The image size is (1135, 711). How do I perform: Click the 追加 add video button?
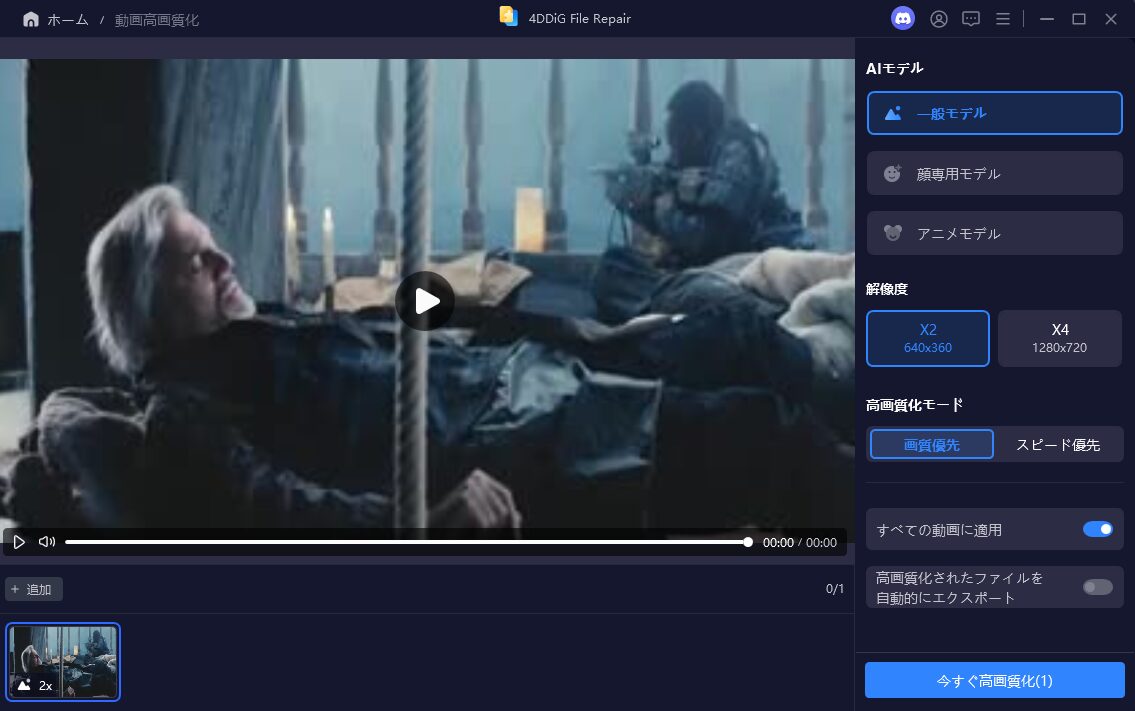click(33, 589)
